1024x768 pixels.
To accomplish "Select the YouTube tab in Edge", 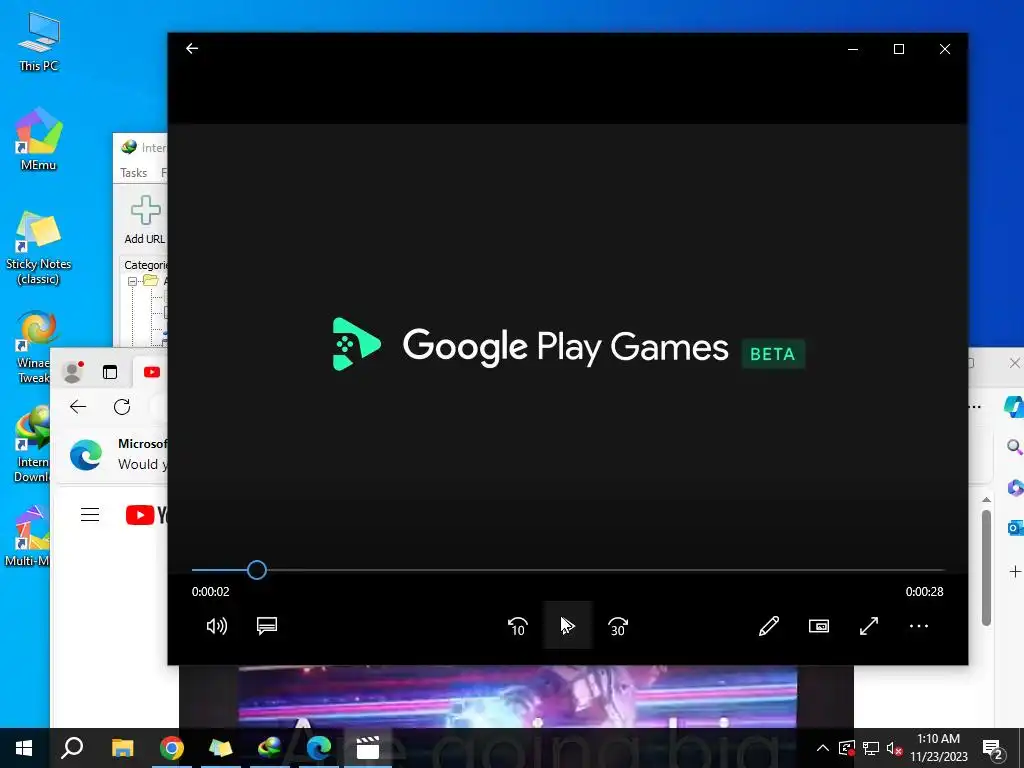I will coord(152,372).
